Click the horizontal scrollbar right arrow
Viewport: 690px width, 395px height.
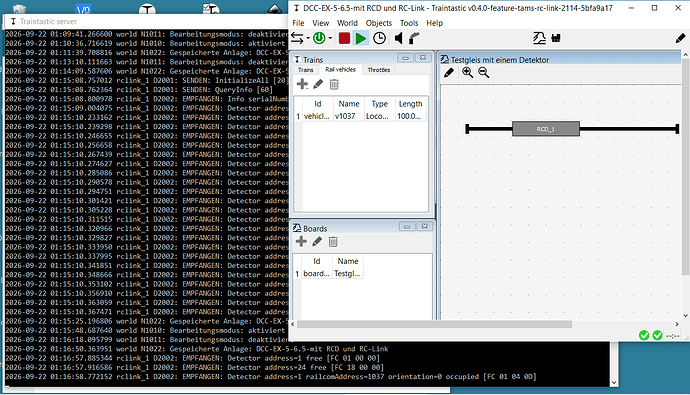[677, 324]
